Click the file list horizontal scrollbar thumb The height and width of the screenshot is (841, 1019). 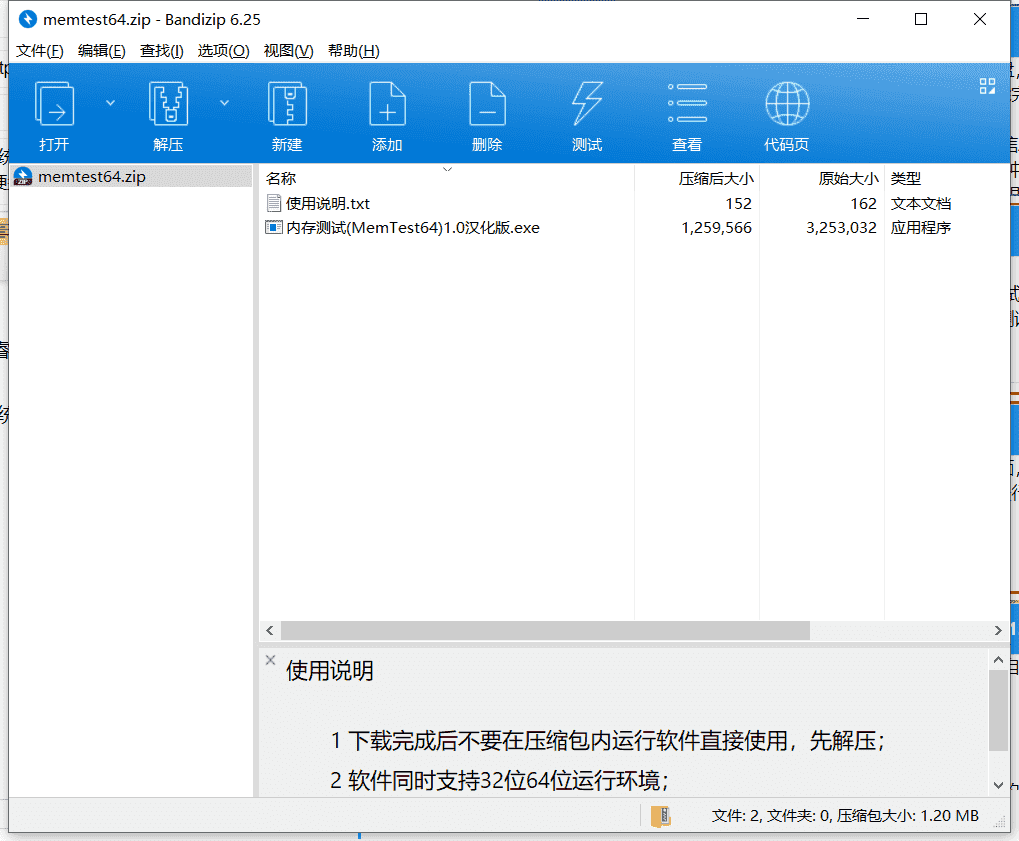point(545,630)
